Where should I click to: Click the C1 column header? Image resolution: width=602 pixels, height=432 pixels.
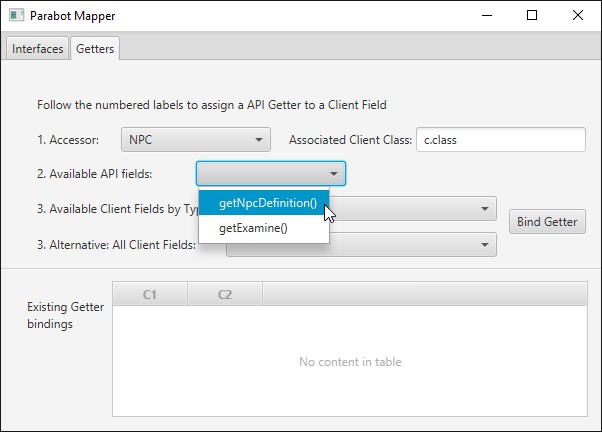click(150, 295)
